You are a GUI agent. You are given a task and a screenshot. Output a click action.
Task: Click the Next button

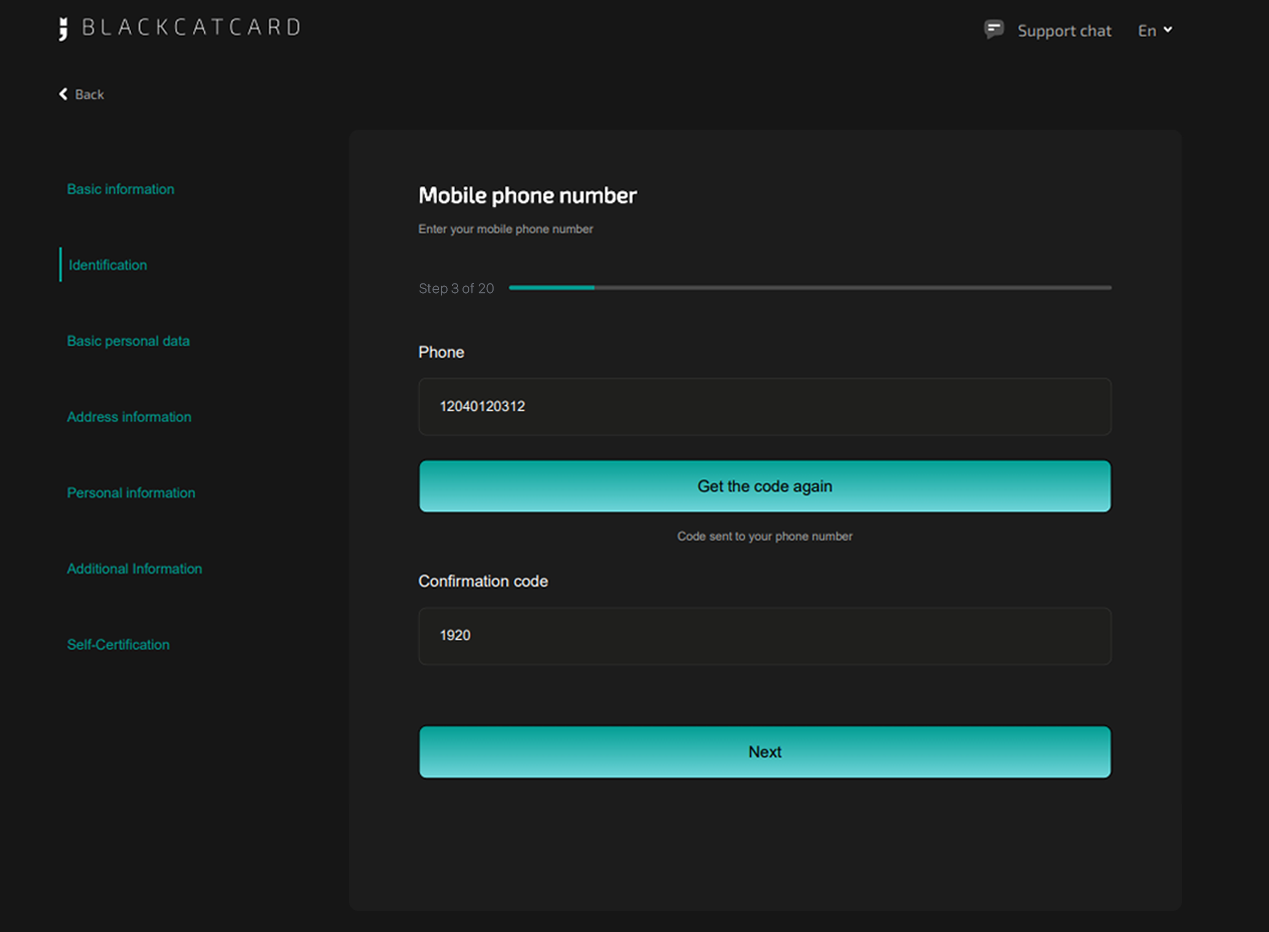point(765,752)
